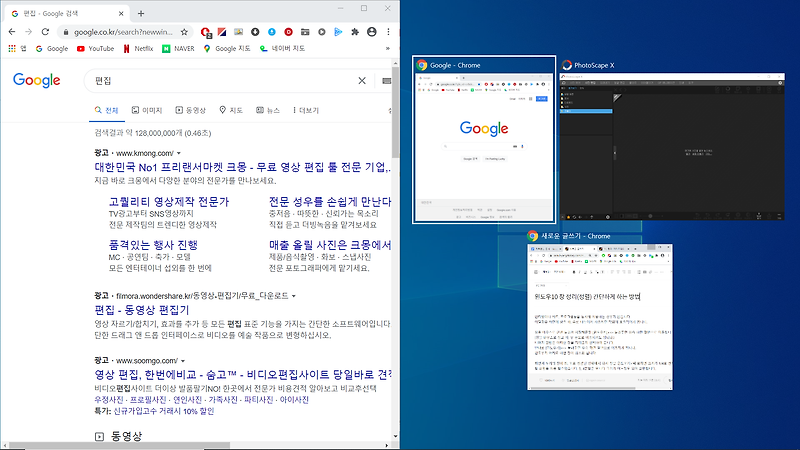Open the NAVER bookmark
Viewport: 800px width, 450px height.
point(178,48)
